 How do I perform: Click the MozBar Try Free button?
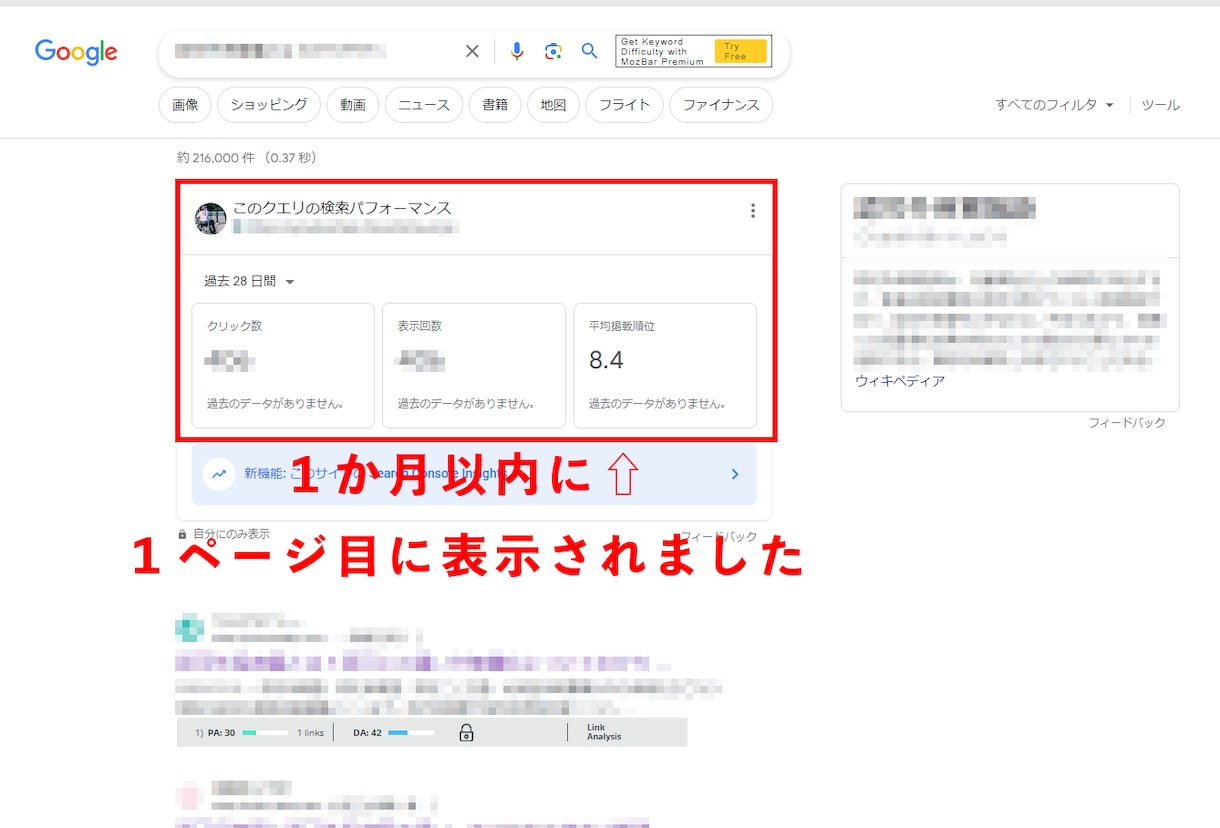point(741,51)
